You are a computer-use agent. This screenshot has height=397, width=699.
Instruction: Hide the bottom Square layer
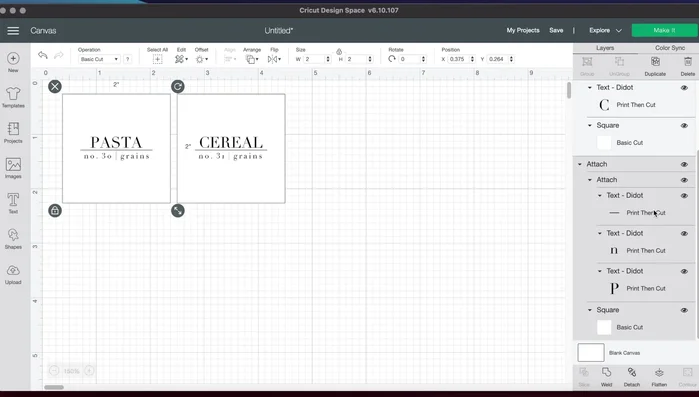point(684,310)
